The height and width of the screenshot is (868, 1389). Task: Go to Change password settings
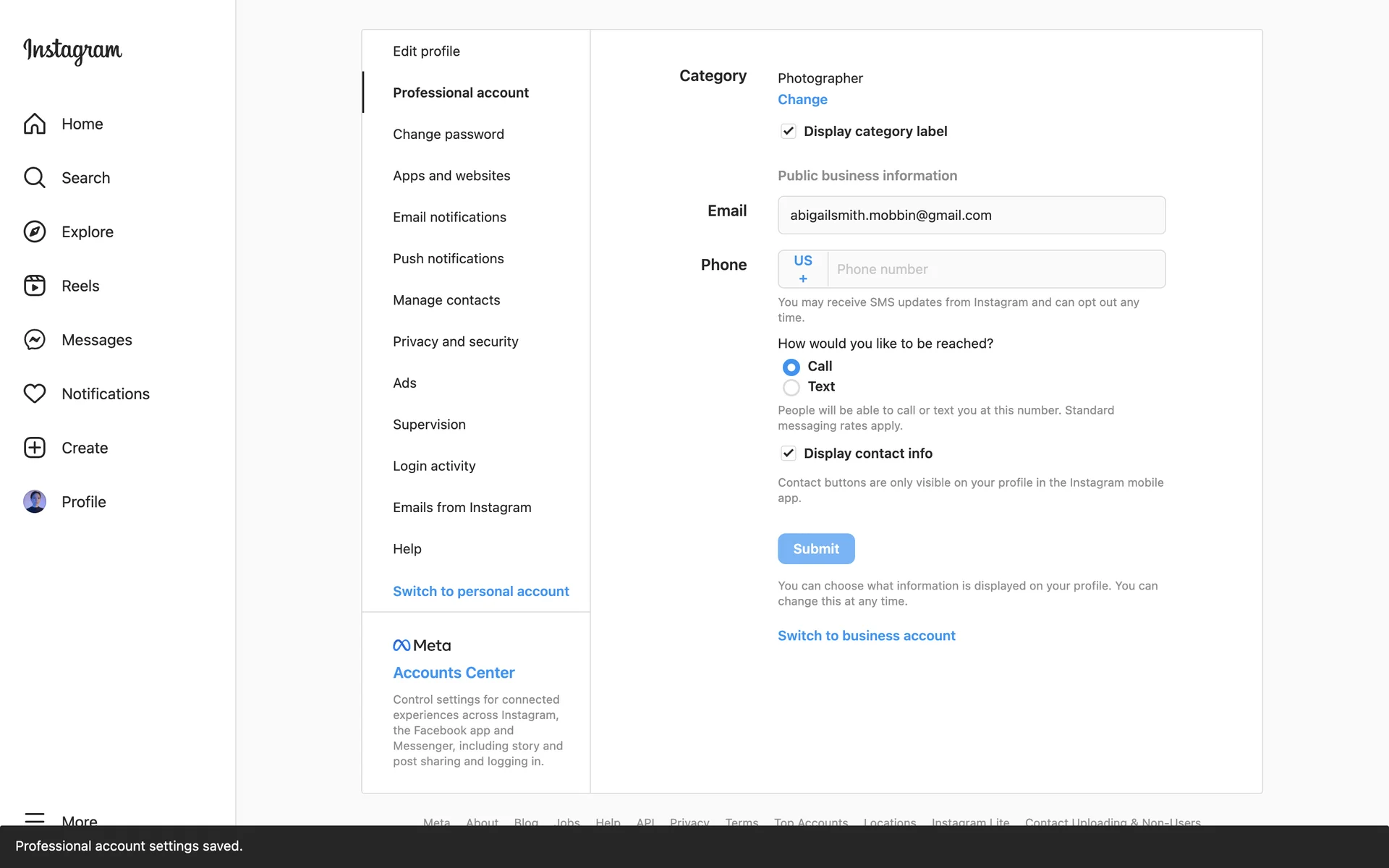448,135
